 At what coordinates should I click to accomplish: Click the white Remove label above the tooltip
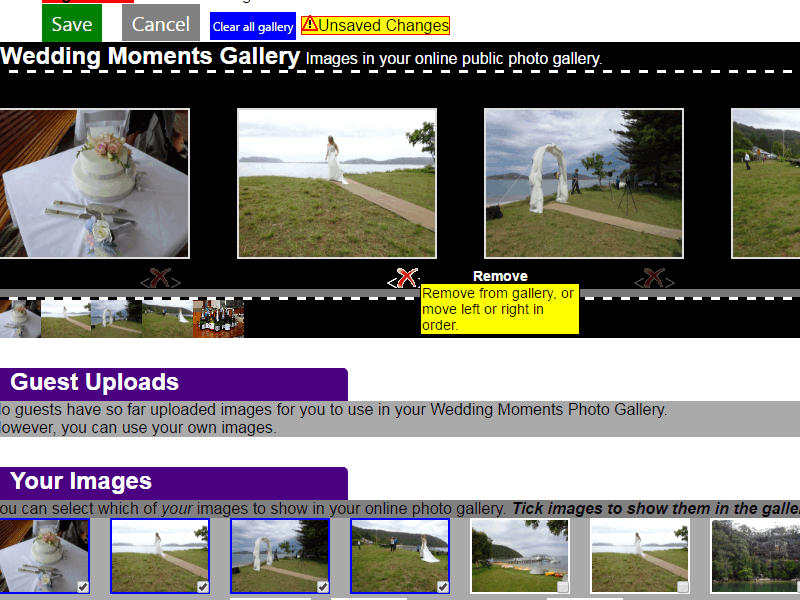click(x=500, y=276)
